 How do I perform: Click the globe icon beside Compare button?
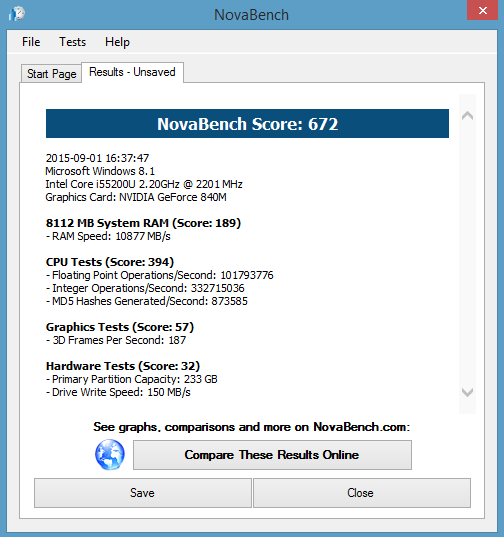pyautogui.click(x=110, y=454)
